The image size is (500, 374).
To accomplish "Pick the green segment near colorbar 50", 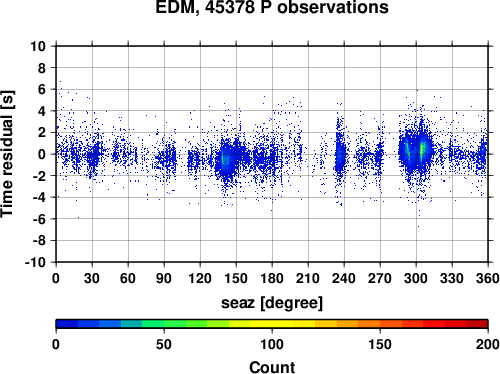I will (x=164, y=324).
